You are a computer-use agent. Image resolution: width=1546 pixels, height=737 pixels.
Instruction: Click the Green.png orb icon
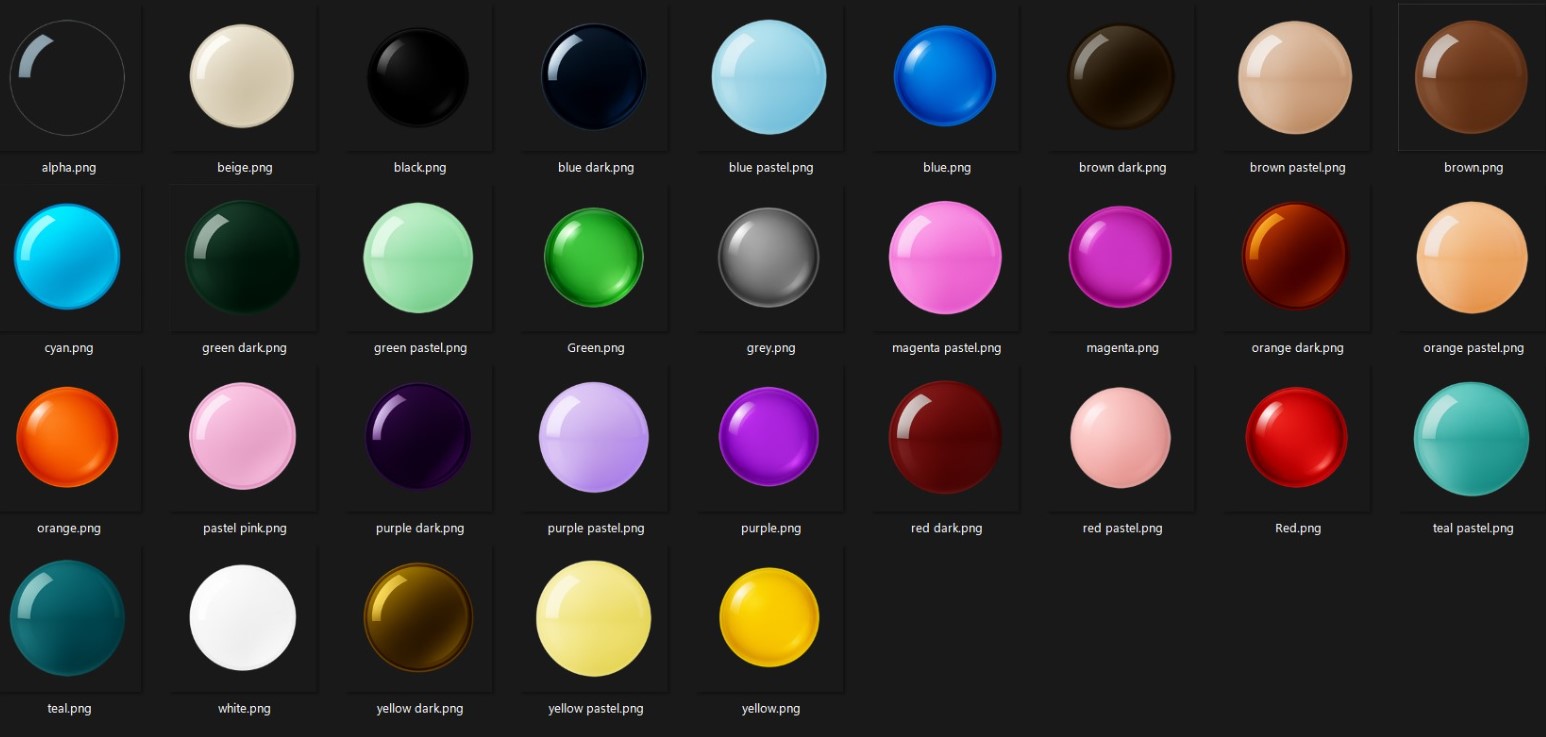(x=594, y=257)
